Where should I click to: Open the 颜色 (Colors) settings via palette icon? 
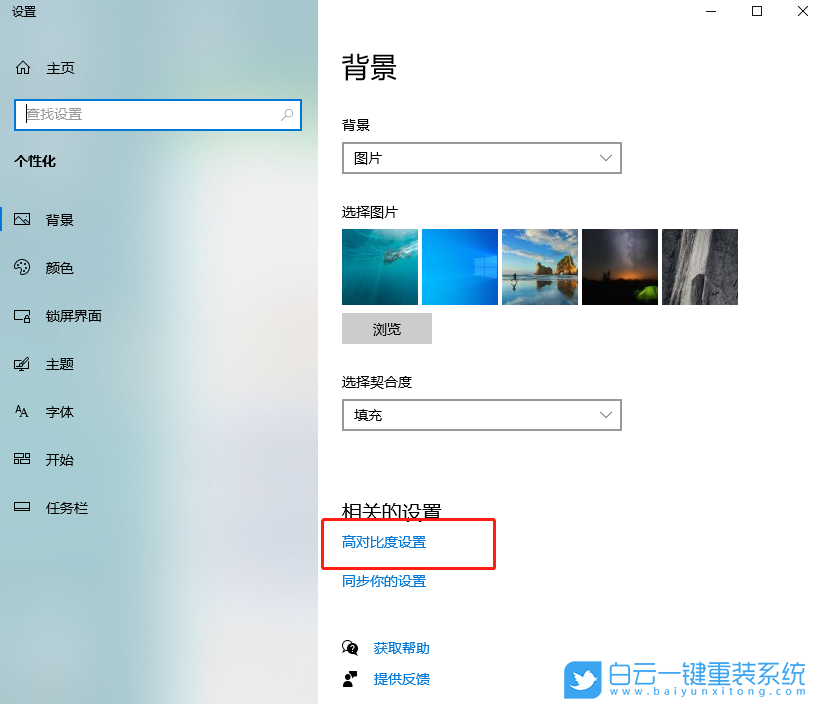coord(23,267)
